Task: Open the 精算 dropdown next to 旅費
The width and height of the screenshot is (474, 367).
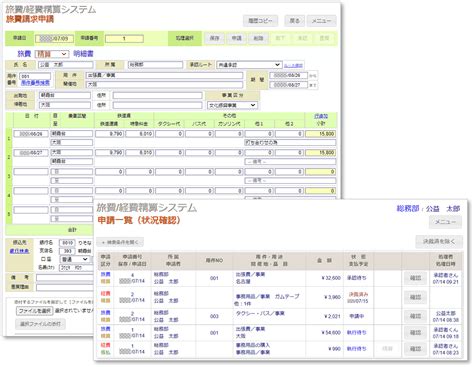Action: tap(52, 54)
